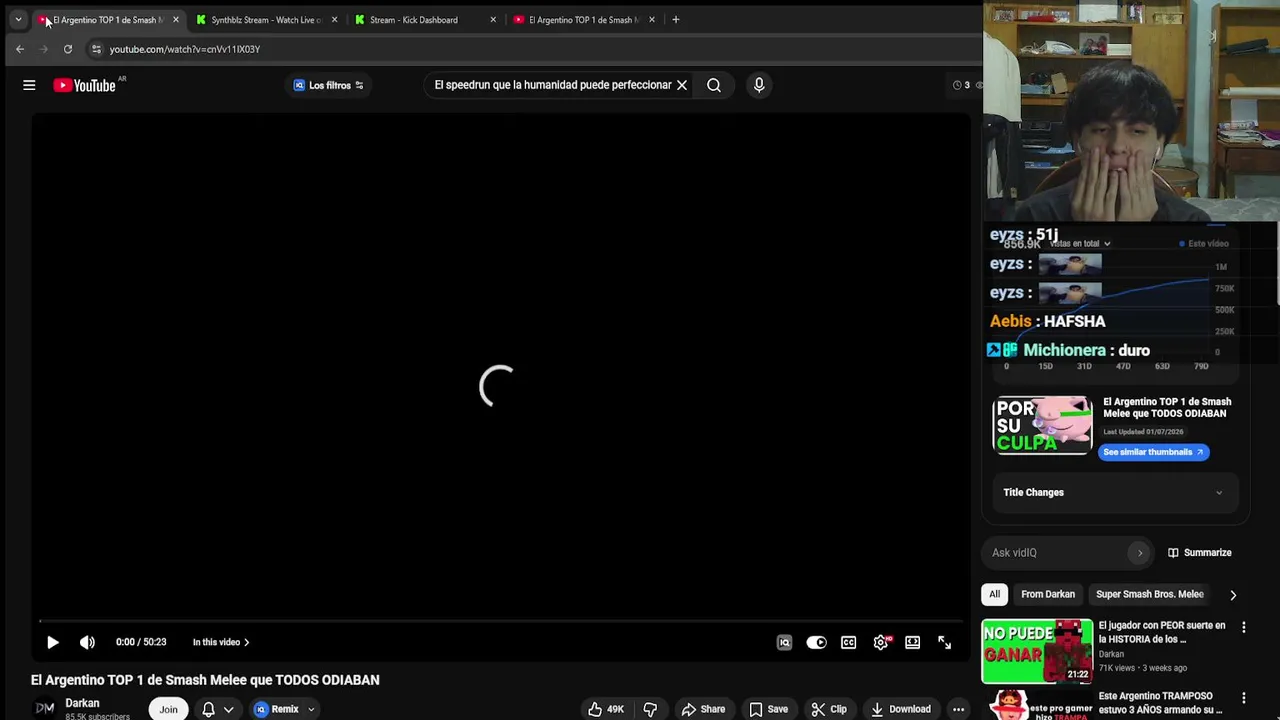Open the POR SU CULPA thumbnail preview
This screenshot has width=1280, height=720.
pos(1042,425)
